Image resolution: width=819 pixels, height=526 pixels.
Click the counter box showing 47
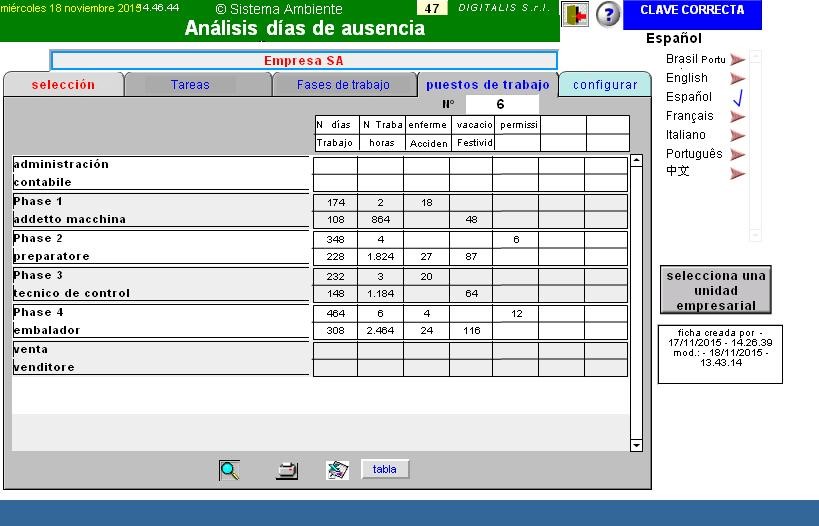point(431,8)
